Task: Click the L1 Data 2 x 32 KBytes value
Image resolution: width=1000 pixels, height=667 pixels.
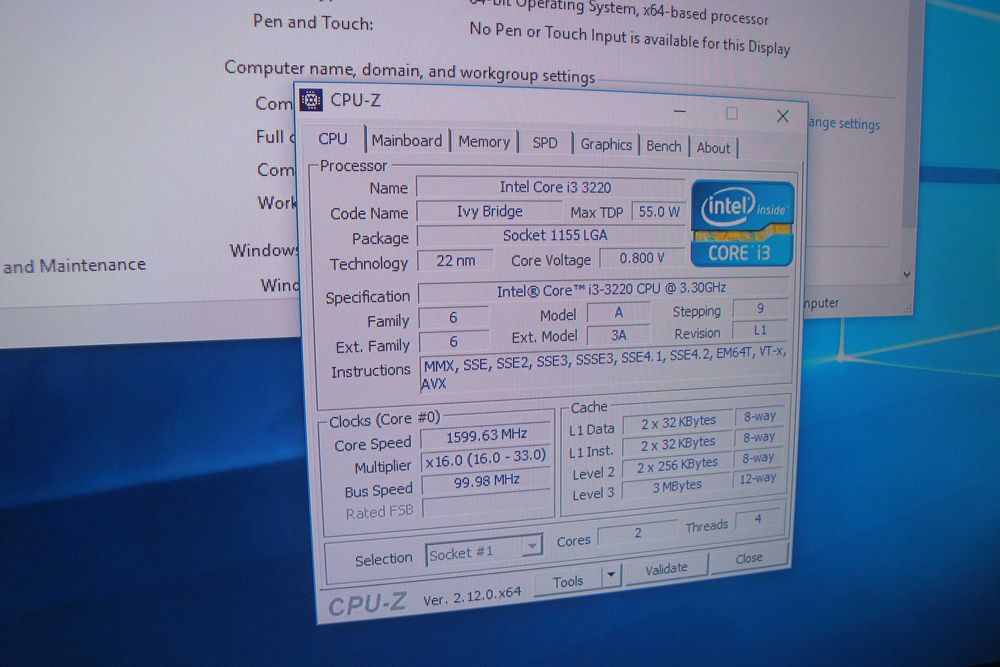Action: coord(678,423)
